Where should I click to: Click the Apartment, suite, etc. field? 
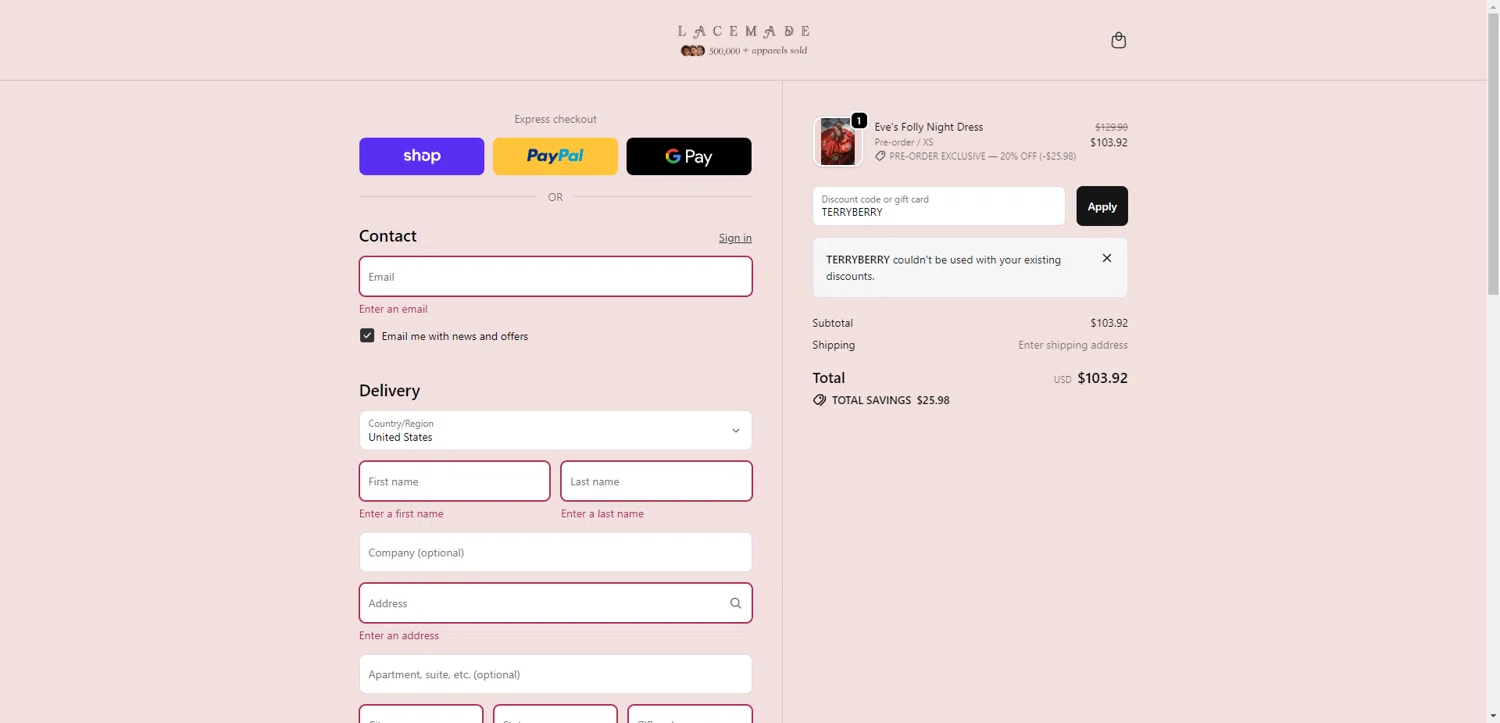(555, 674)
